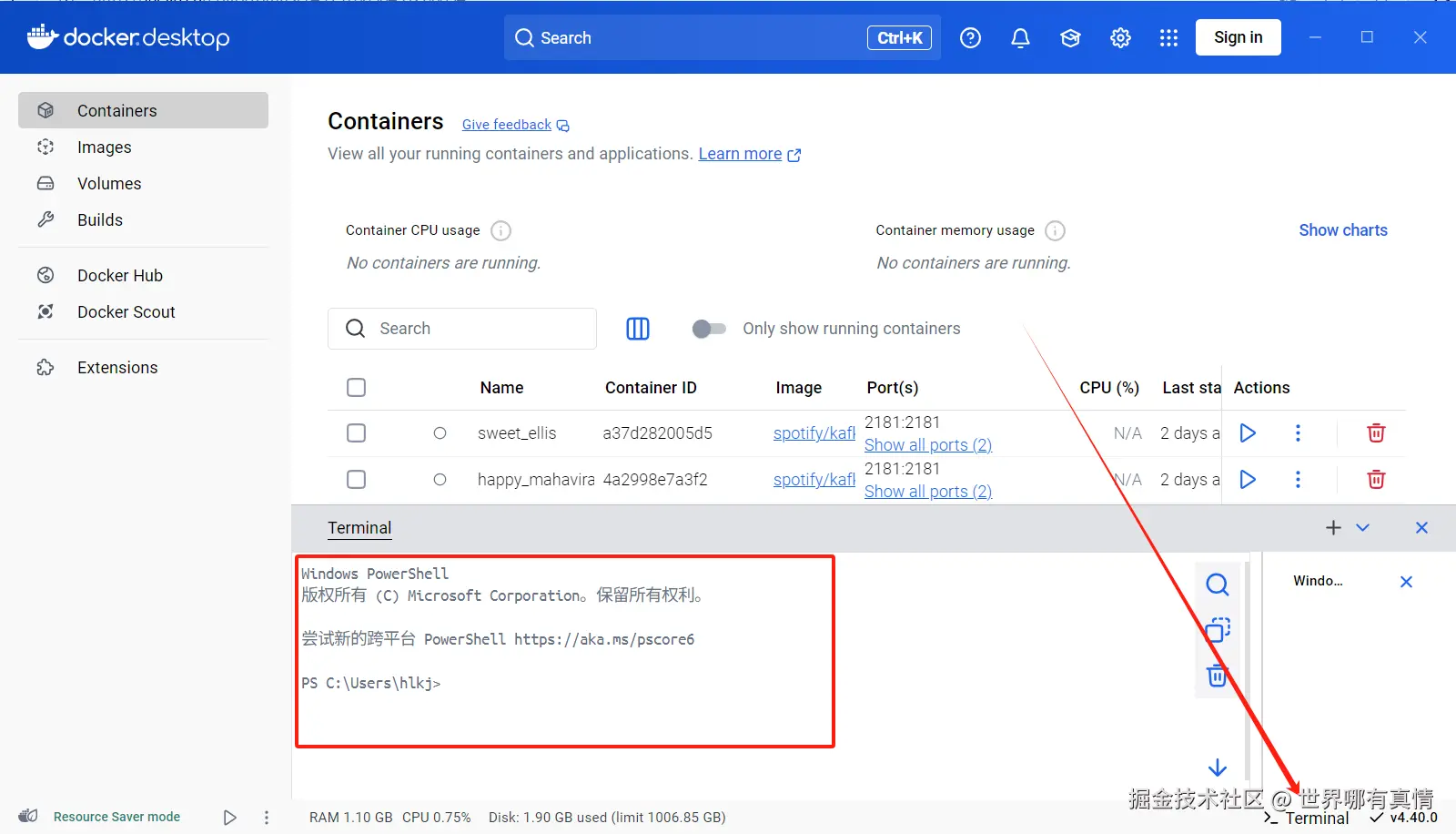Click the containers Search field
This screenshot has height=834, width=1456.
462,329
